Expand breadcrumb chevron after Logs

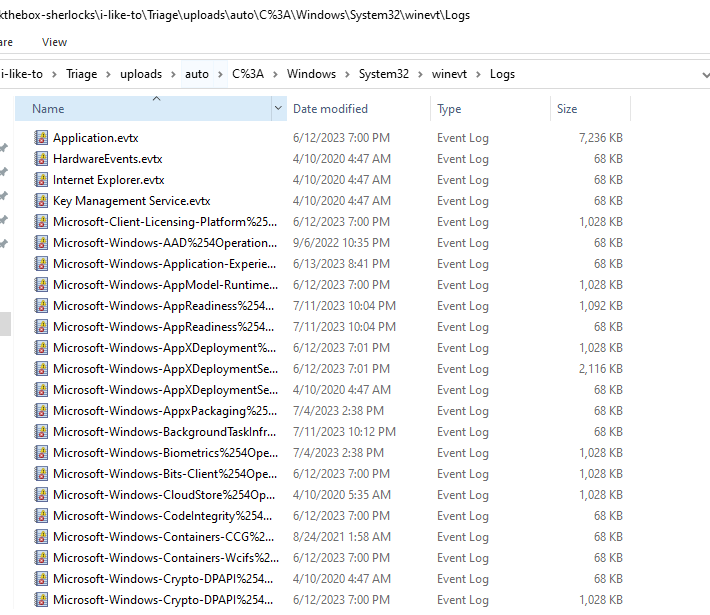tap(526, 74)
